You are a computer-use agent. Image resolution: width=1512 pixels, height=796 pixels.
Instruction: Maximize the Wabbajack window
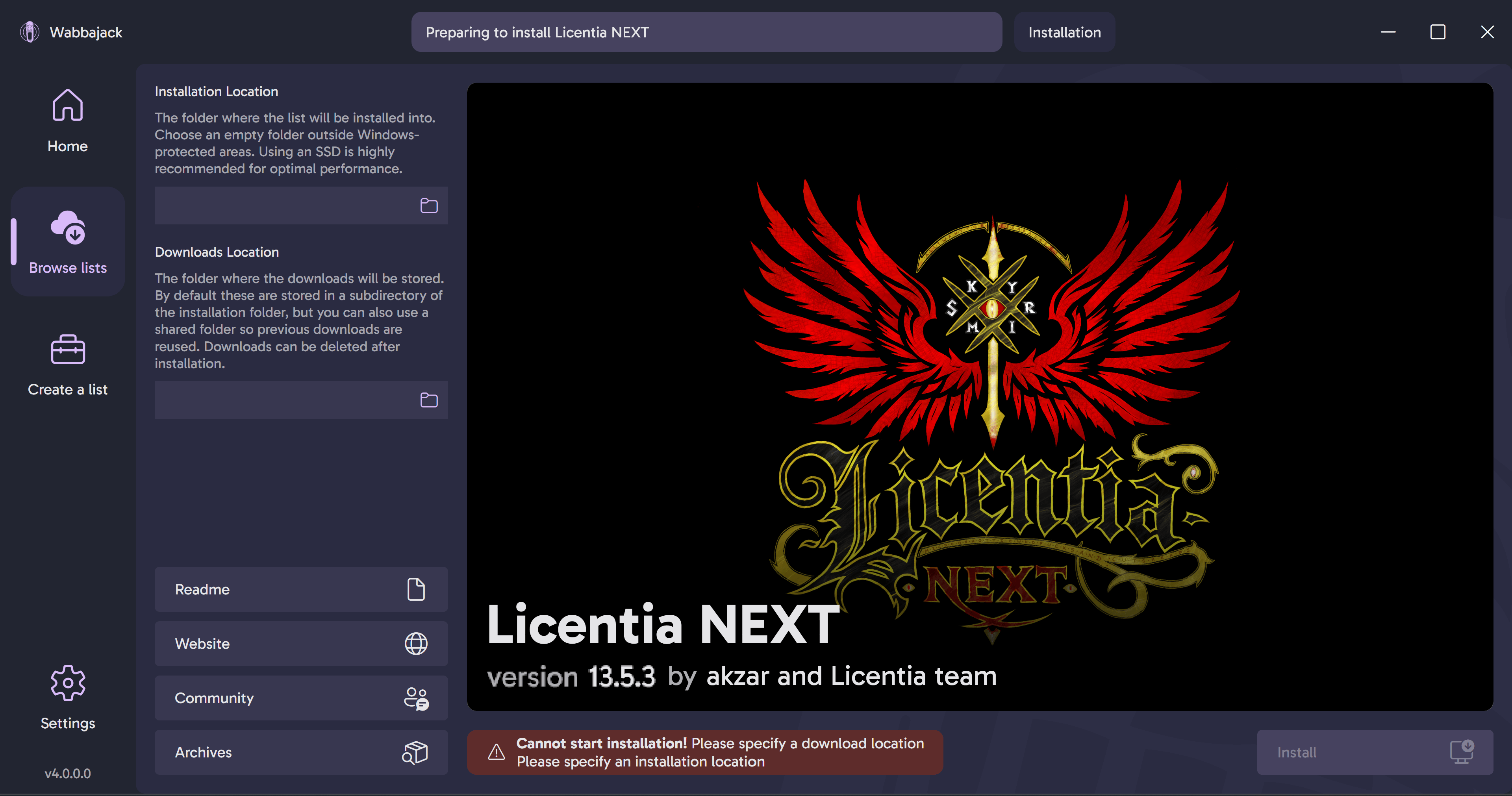[x=1438, y=32]
